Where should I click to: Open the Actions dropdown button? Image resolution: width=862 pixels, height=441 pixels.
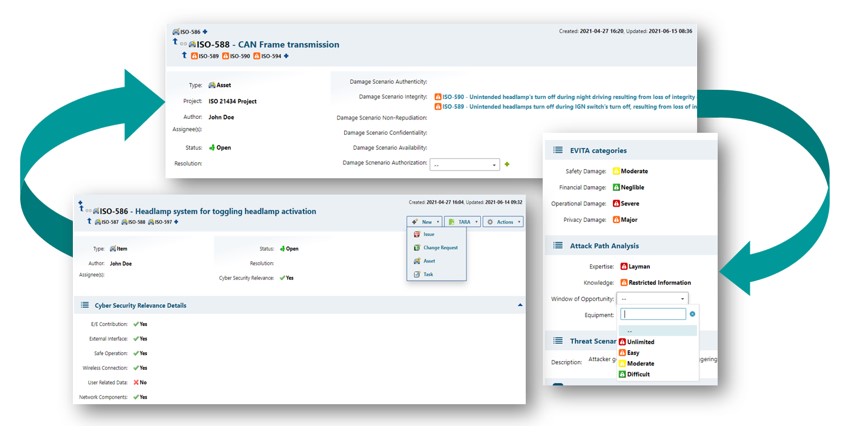click(503, 222)
